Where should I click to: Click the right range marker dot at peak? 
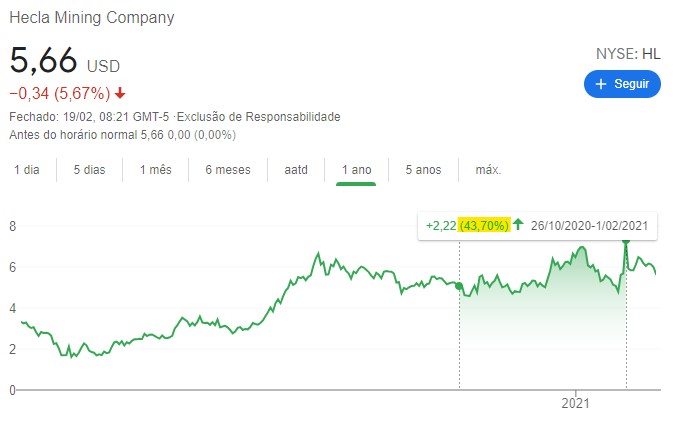[x=626, y=241]
